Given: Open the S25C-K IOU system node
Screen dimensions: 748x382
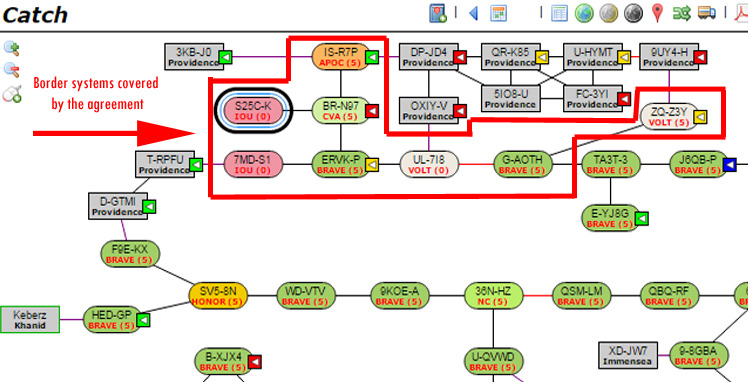Looking at the screenshot, I should tap(252, 111).
